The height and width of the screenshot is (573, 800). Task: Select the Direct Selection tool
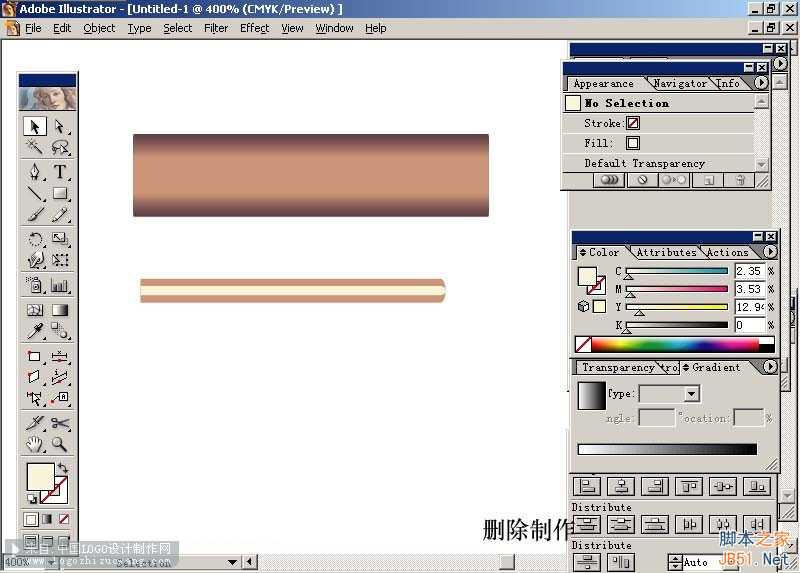tap(60, 126)
